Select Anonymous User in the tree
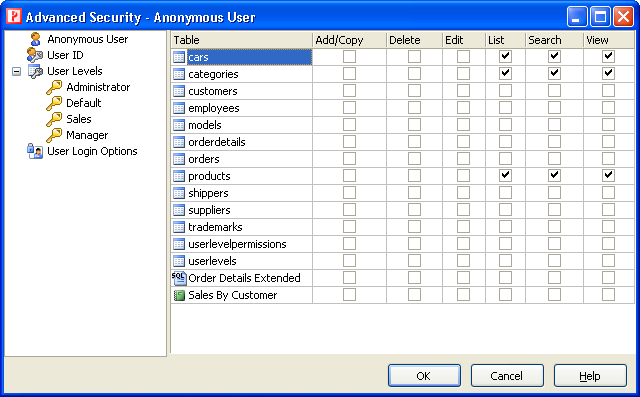The height and width of the screenshot is (397, 640). point(87,39)
